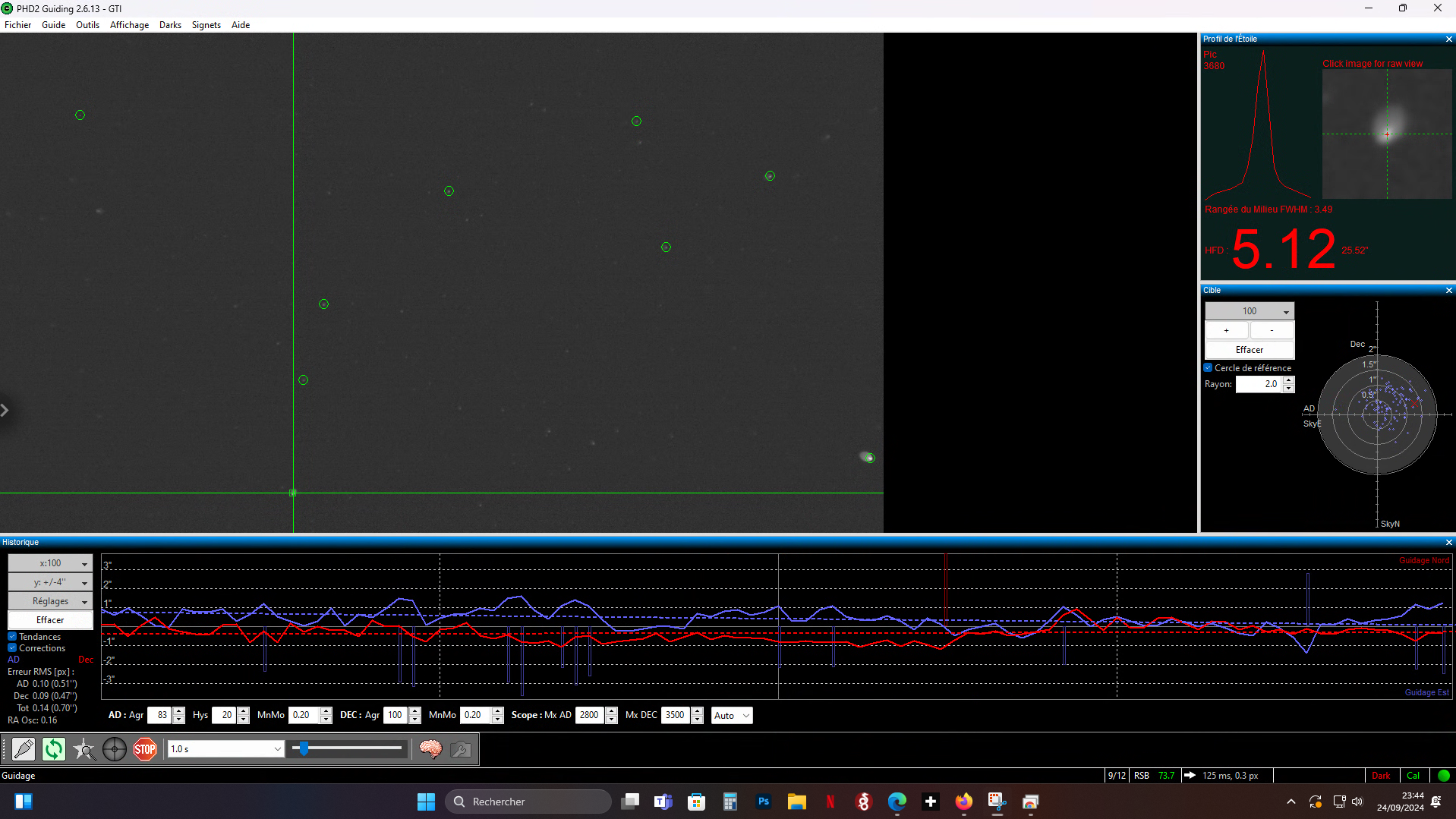Click the camera properties wrench icon

[461, 749]
